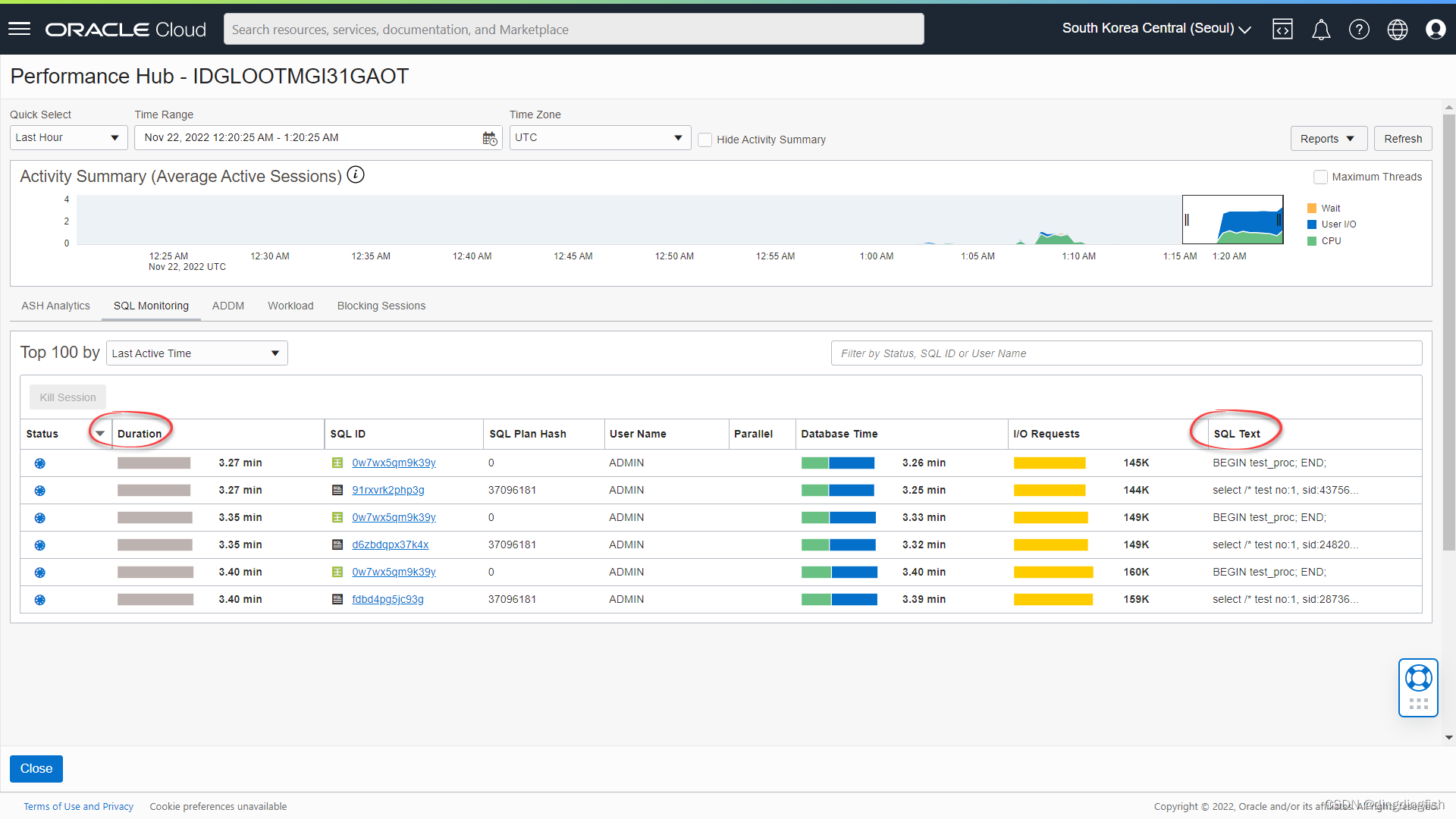Open the time range calendar picker
This screenshot has height=819, width=1456.
point(490,138)
